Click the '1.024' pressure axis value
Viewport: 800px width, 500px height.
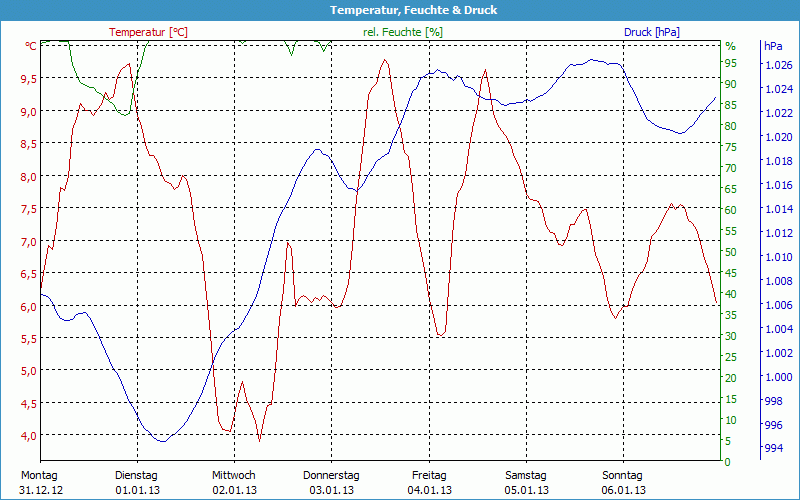tap(779, 89)
